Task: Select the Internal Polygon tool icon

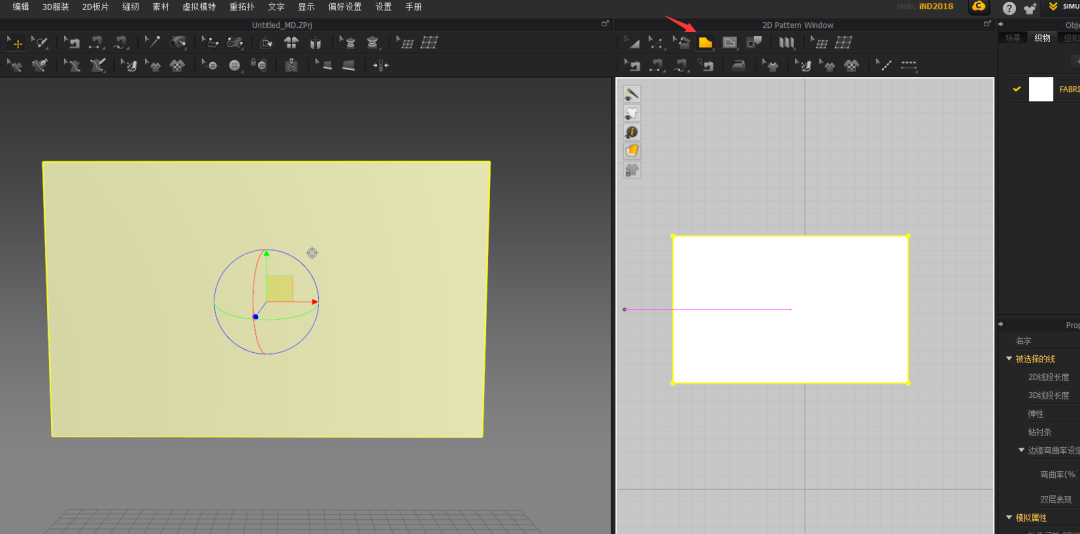Action: click(729, 43)
